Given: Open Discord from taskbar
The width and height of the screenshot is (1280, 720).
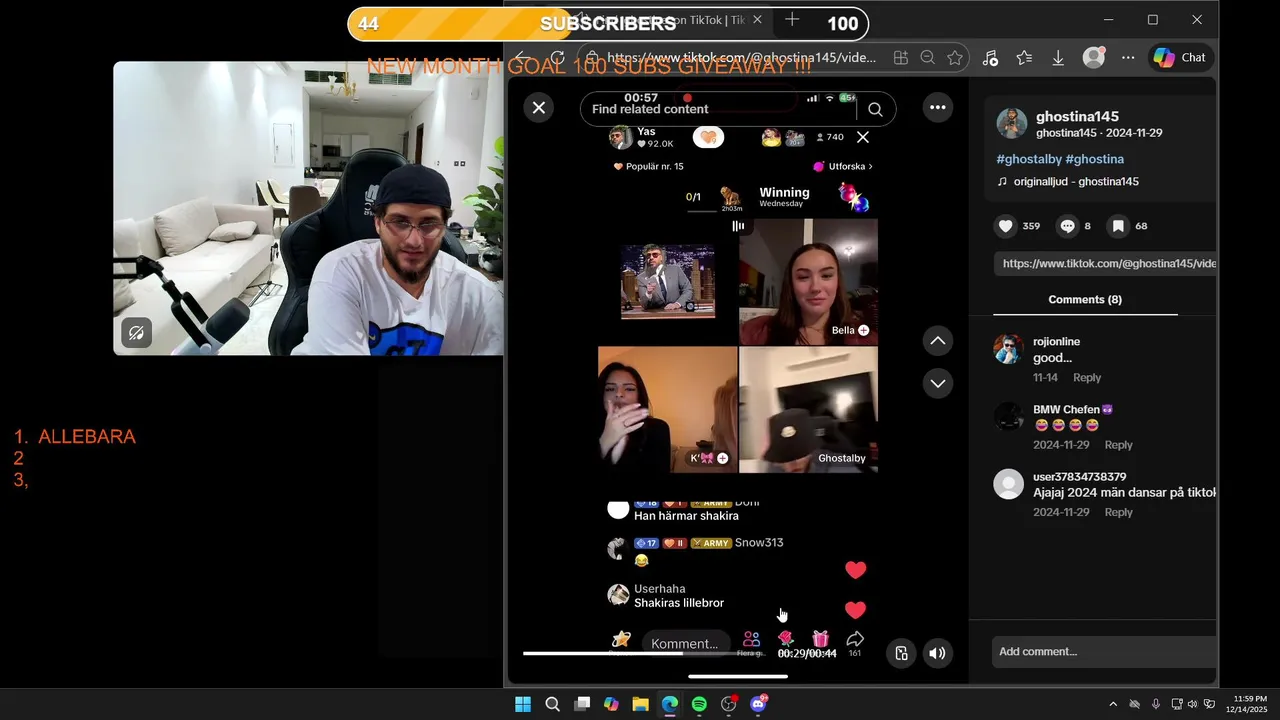Looking at the screenshot, I should click(x=758, y=704).
